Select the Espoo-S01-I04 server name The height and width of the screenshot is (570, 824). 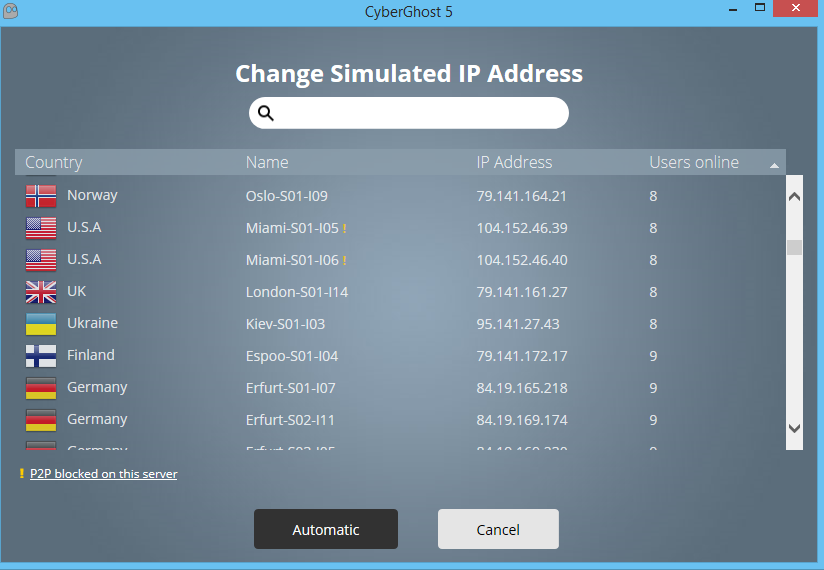292,357
